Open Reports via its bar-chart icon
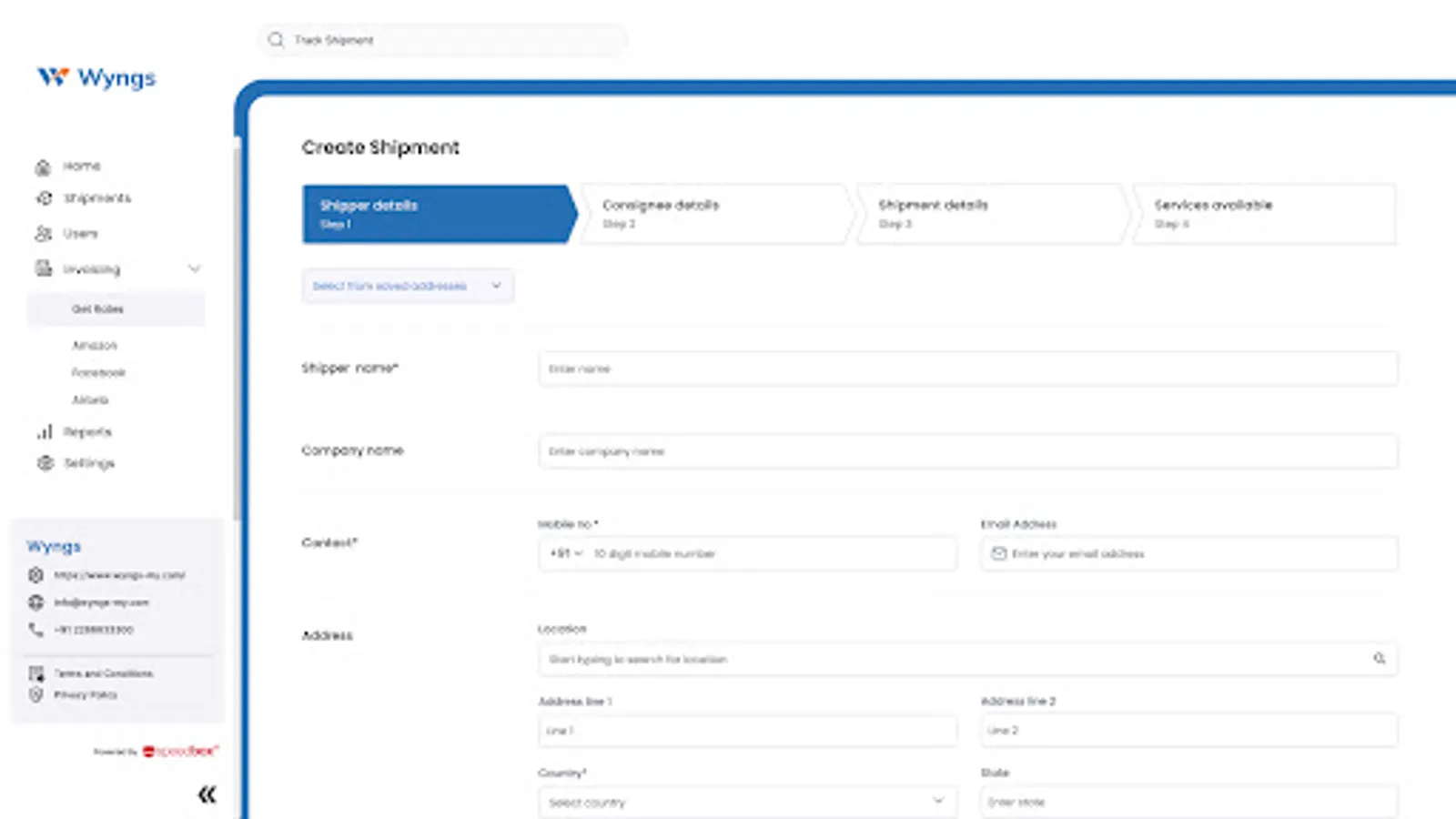1456x819 pixels. coord(45,430)
